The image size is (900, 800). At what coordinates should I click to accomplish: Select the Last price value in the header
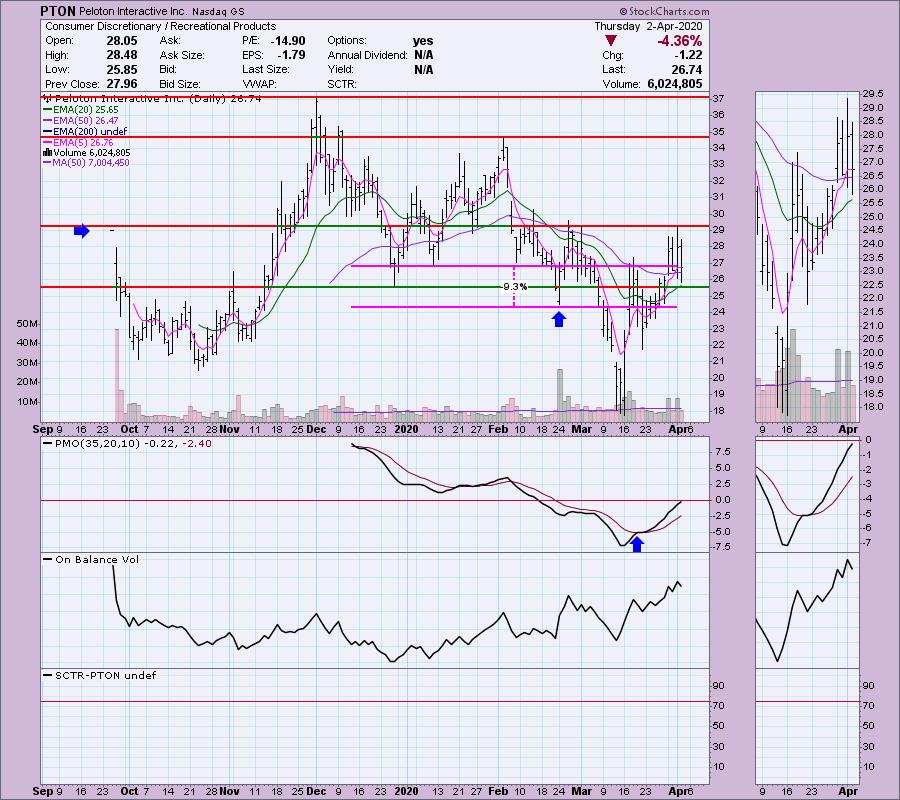coord(686,69)
